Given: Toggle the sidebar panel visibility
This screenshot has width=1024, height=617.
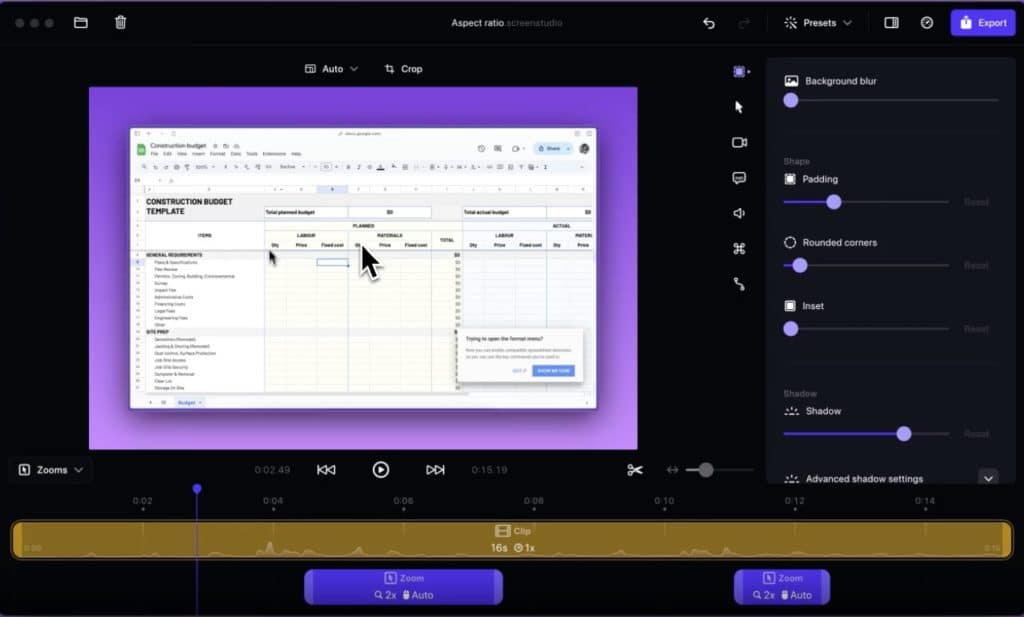Looking at the screenshot, I should (x=891, y=23).
